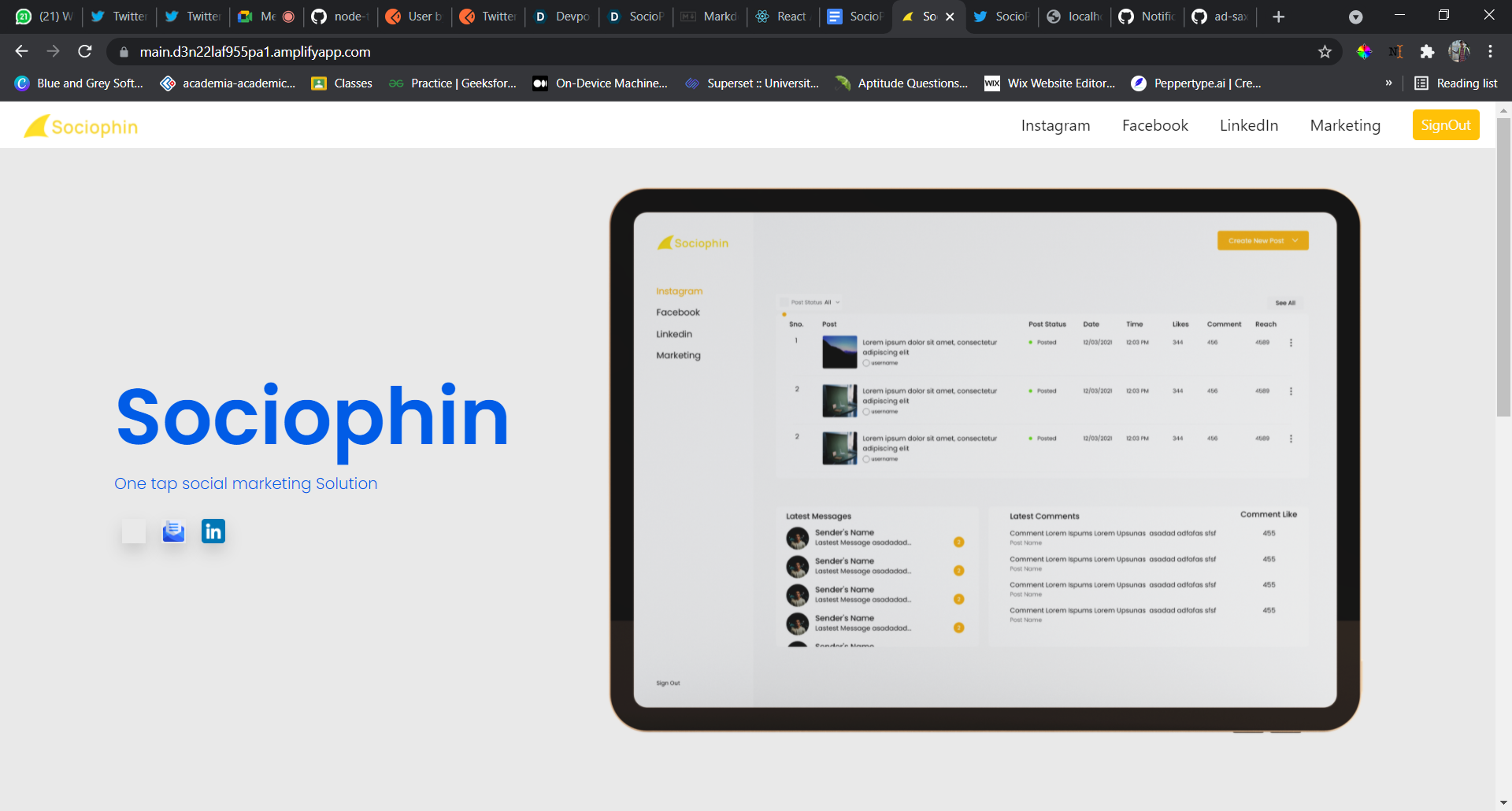Viewport: 1512px width, 811px height.
Task: Switch to the ad-sax GitHub tab
Action: [1221, 17]
